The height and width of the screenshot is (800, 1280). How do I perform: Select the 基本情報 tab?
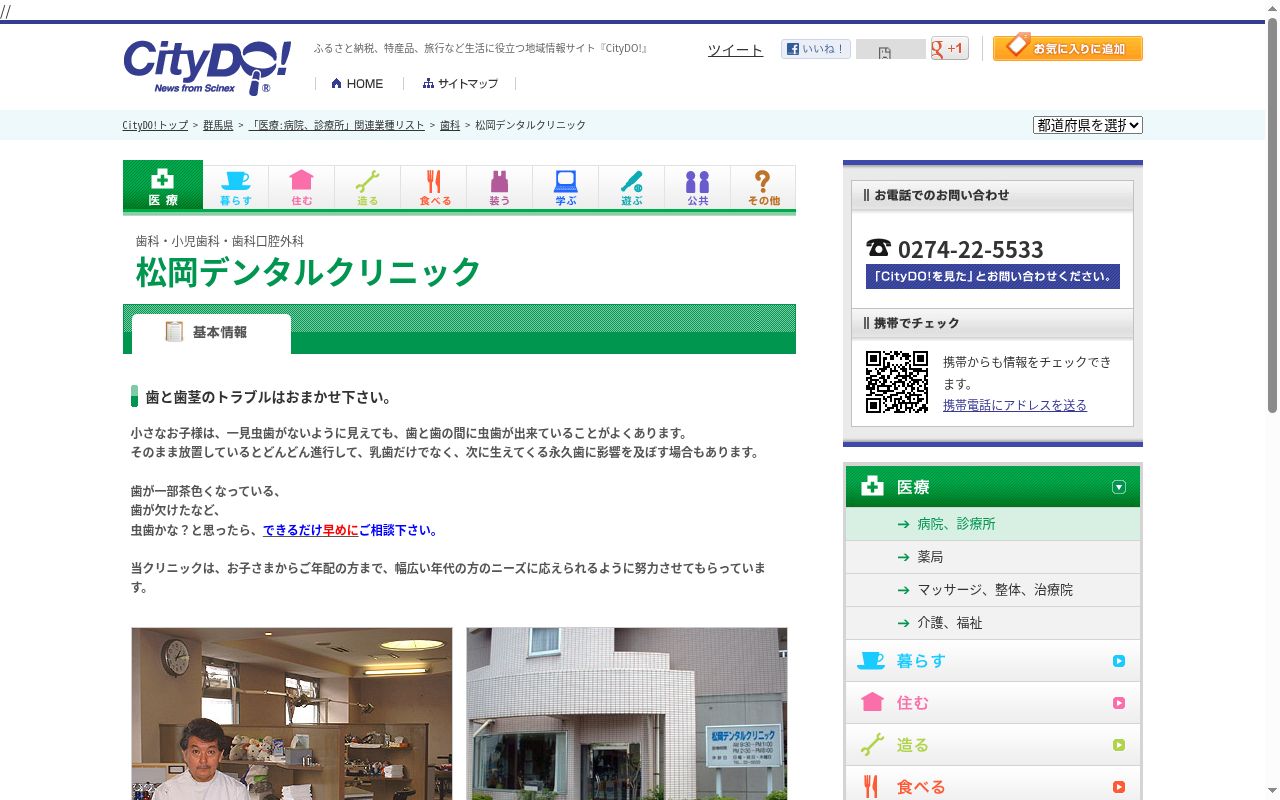211,333
